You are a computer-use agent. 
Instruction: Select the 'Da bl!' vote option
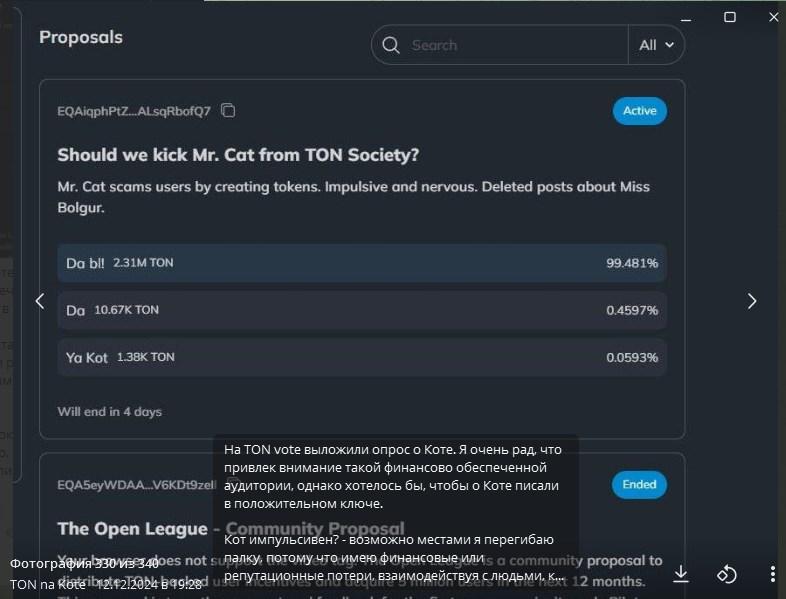tap(361, 263)
